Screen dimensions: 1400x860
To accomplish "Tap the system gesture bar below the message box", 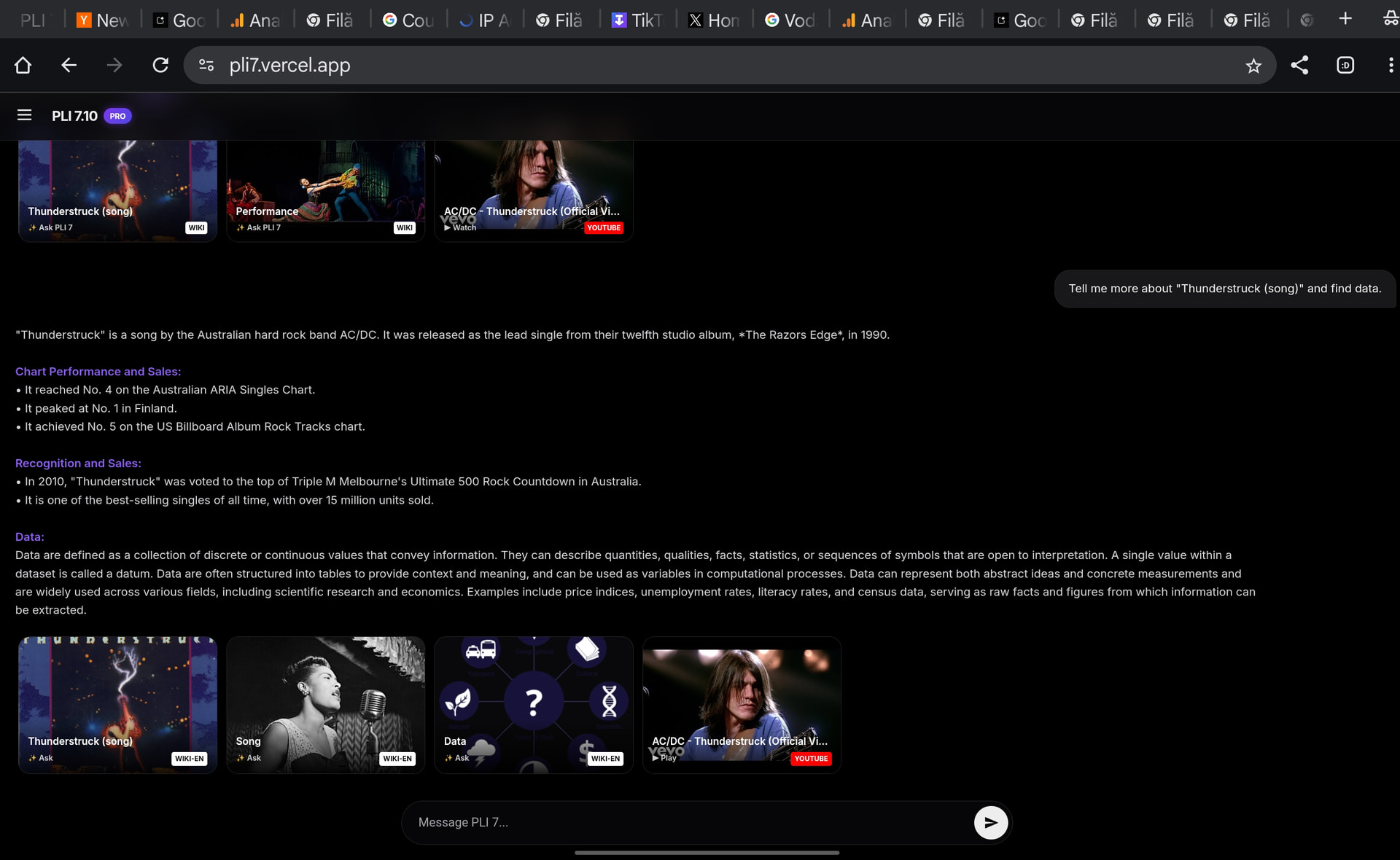I will [707, 853].
